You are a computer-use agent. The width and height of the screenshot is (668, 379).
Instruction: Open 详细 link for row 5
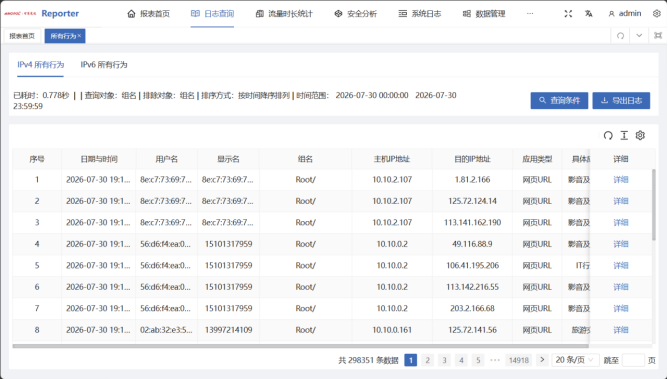(621, 266)
